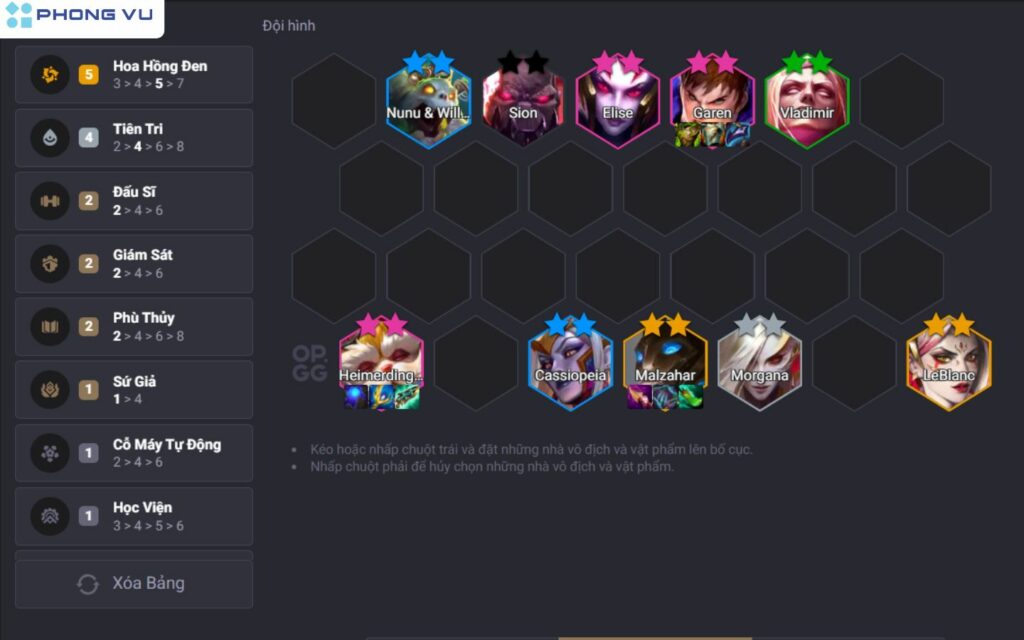This screenshot has width=1024, height=640.
Task: Select the Cassiopeia champion hexagon
Action: point(570,362)
